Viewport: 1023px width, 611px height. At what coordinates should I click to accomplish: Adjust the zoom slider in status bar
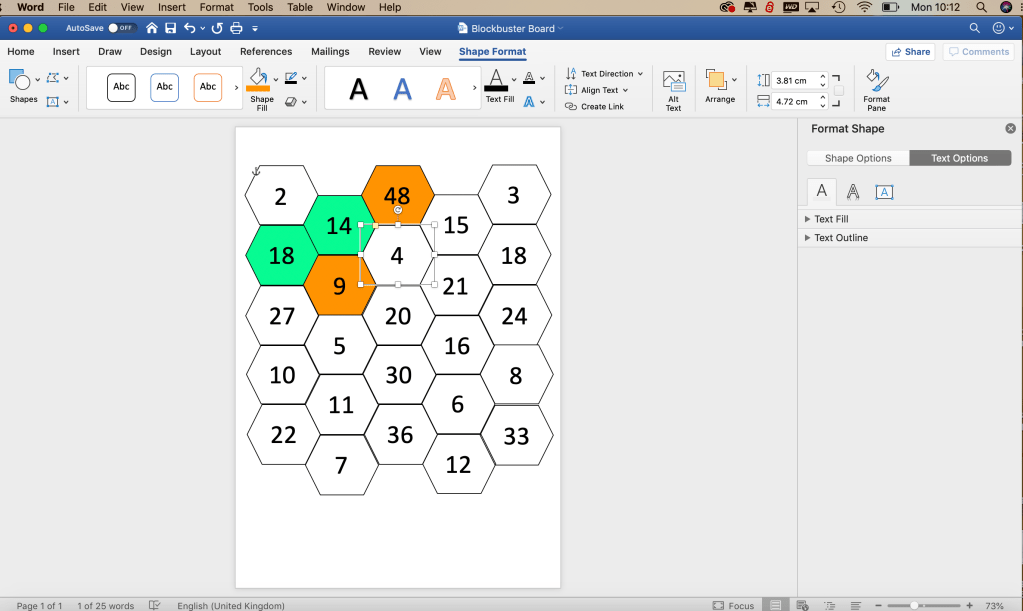pyautogui.click(x=914, y=605)
